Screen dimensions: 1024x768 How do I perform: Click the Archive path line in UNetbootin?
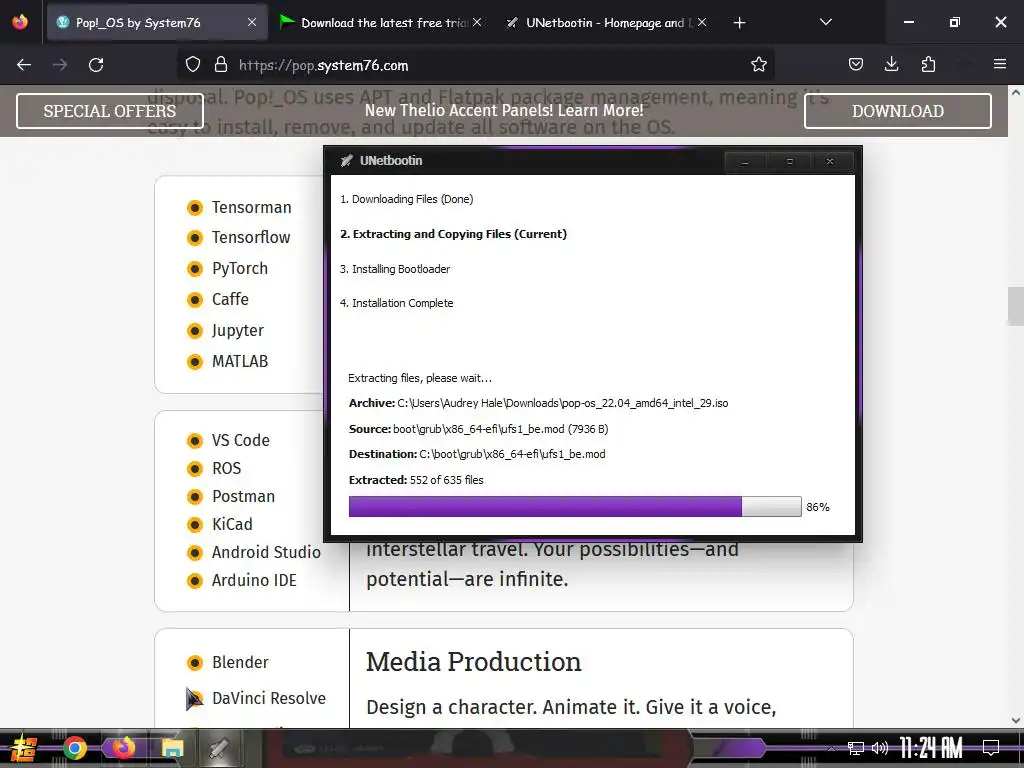tap(538, 403)
